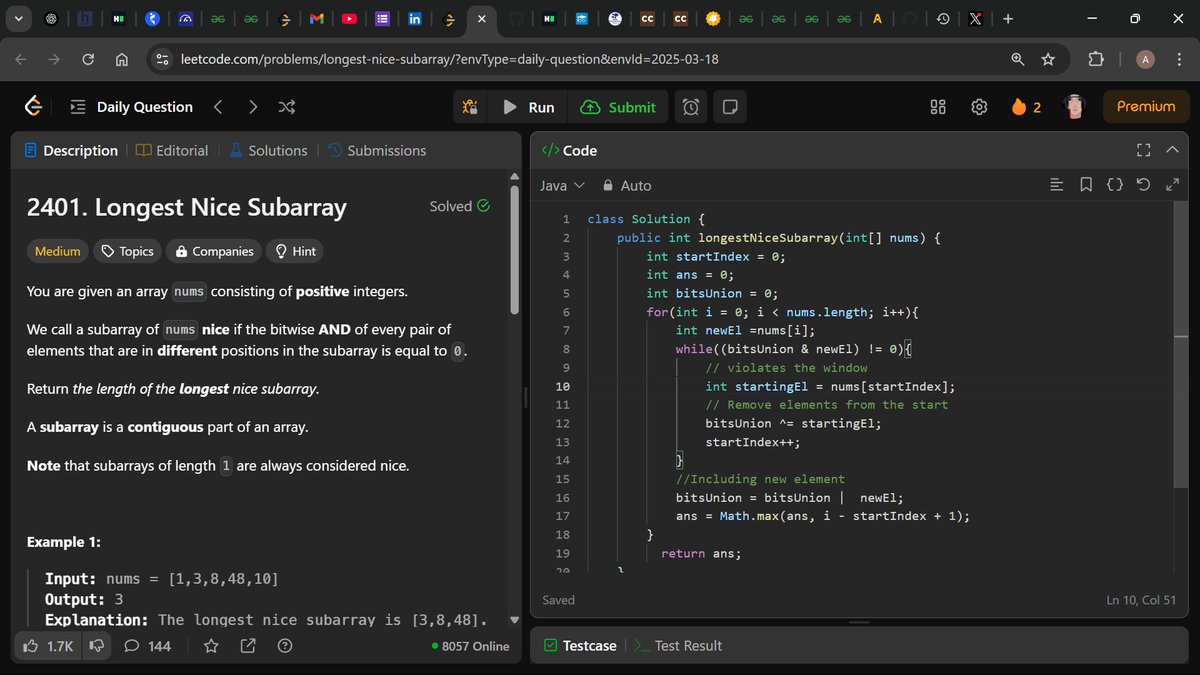Screen dimensions: 1200x675
Task: Click the return ans code line
Action: [701, 553]
